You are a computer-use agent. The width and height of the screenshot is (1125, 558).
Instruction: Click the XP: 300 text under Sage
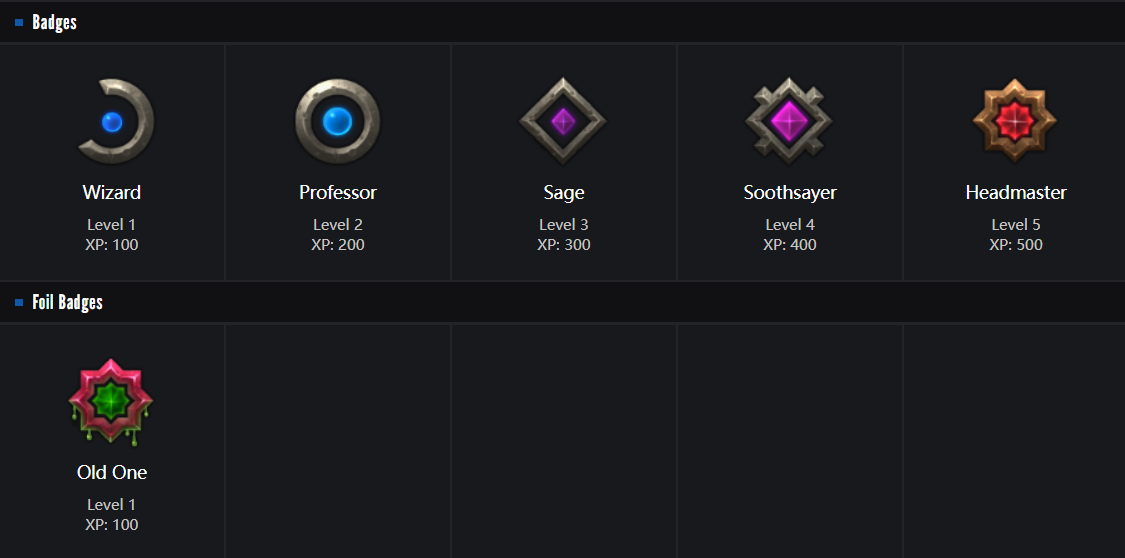tap(564, 245)
